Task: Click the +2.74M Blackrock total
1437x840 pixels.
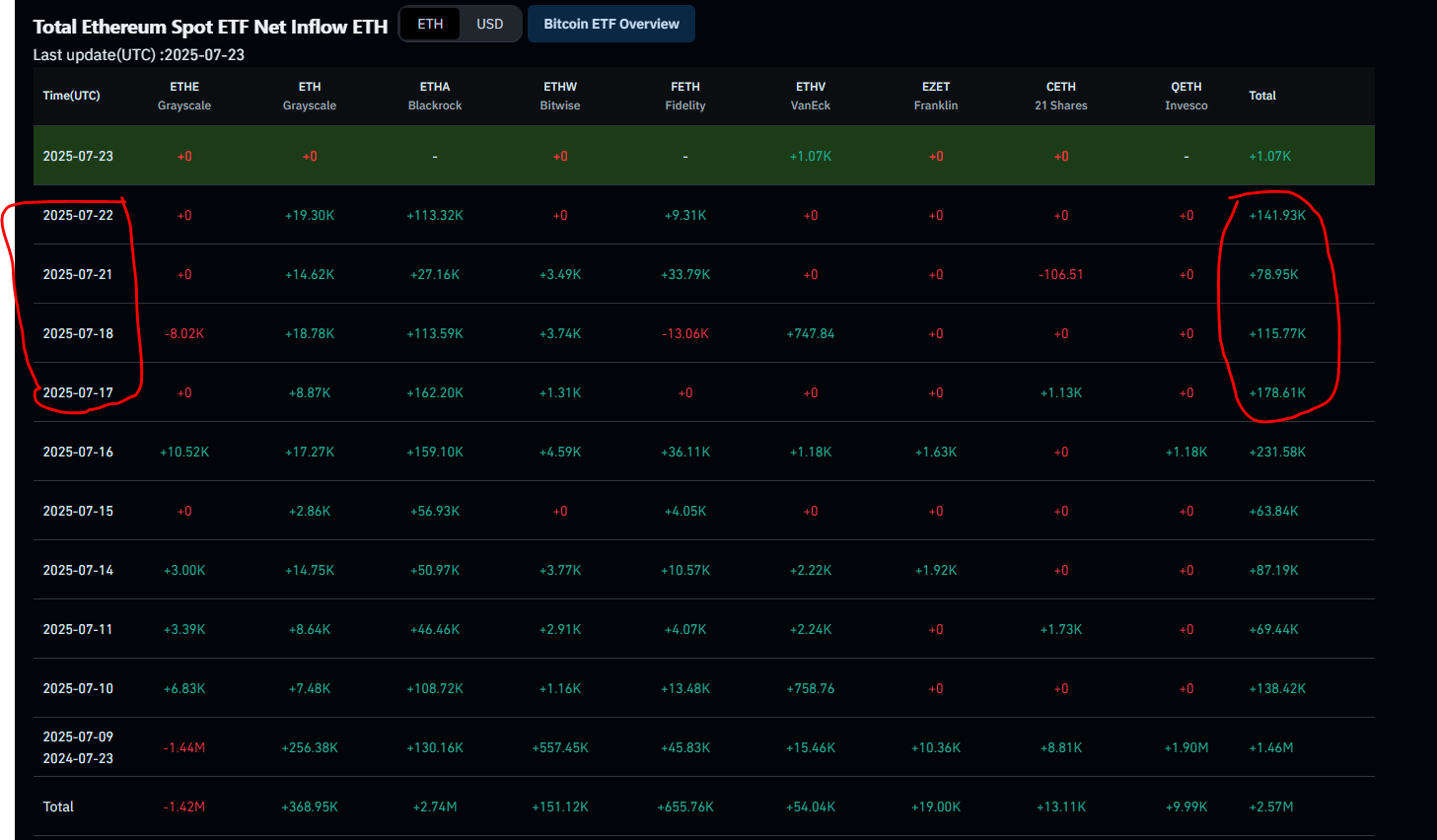Action: pos(435,806)
